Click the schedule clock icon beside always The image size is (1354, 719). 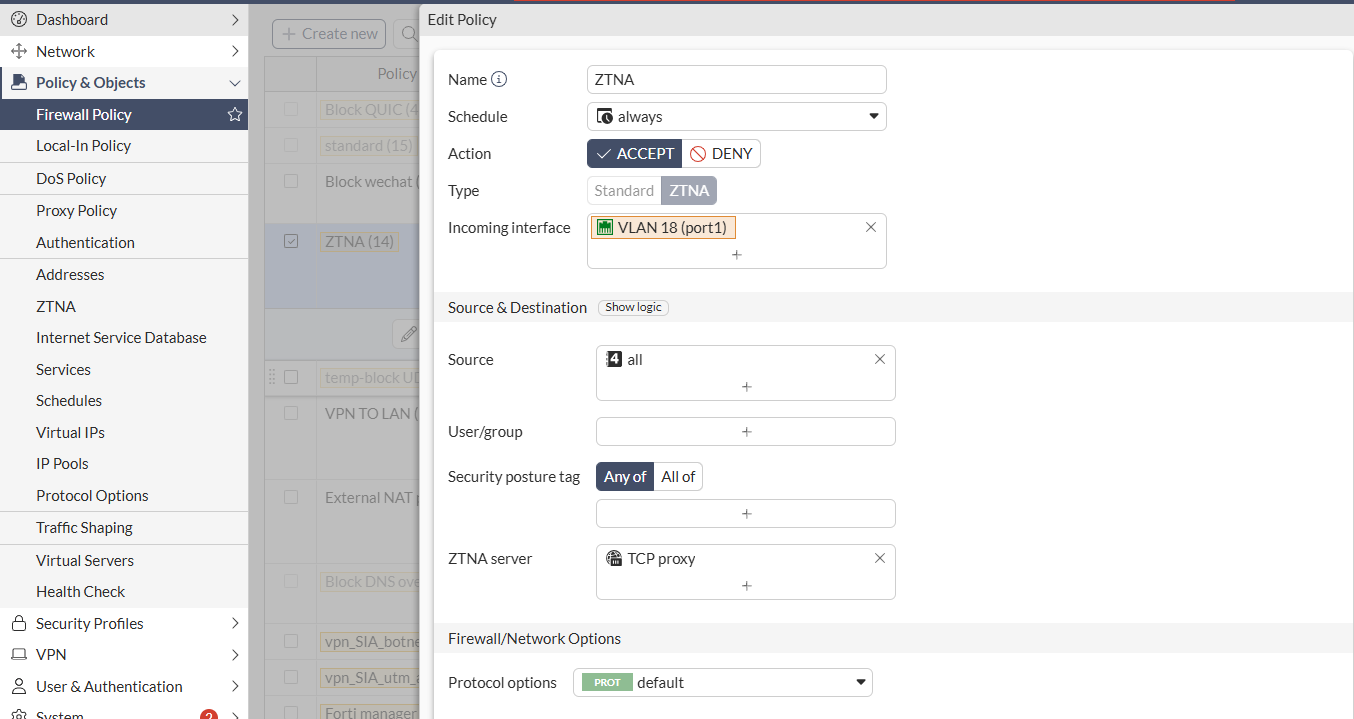pyautogui.click(x=605, y=116)
